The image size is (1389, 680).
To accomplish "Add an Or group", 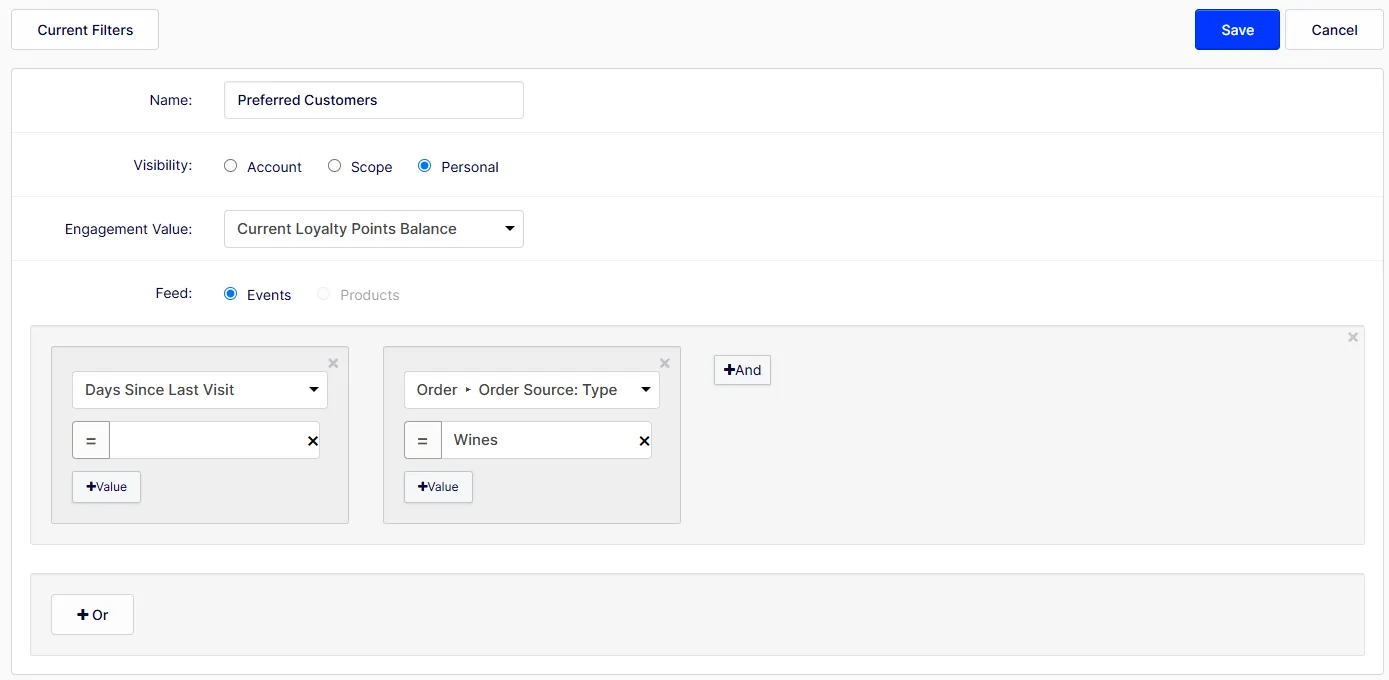I will pyautogui.click(x=92, y=615).
